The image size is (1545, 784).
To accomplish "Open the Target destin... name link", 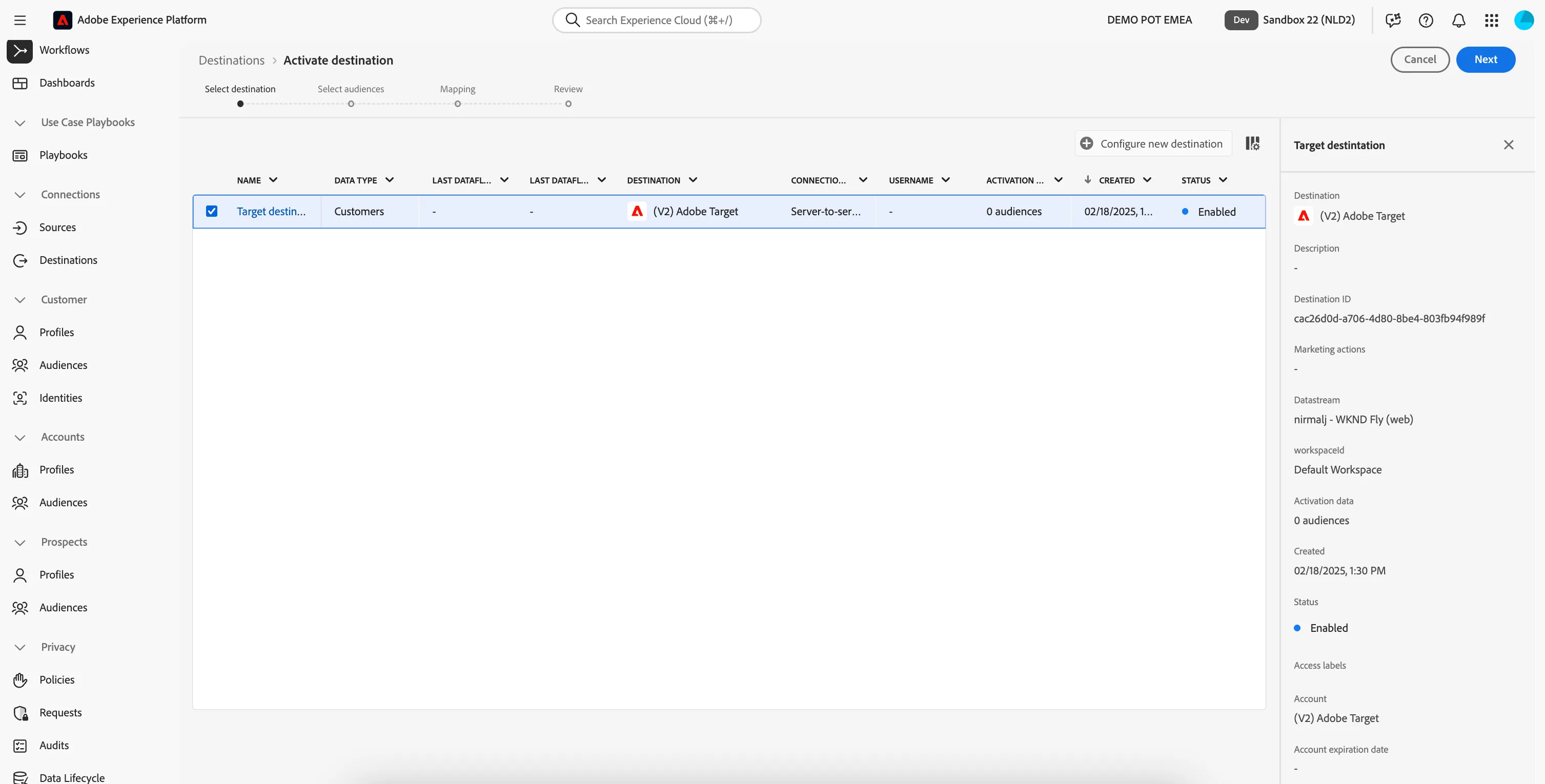I will (271, 212).
